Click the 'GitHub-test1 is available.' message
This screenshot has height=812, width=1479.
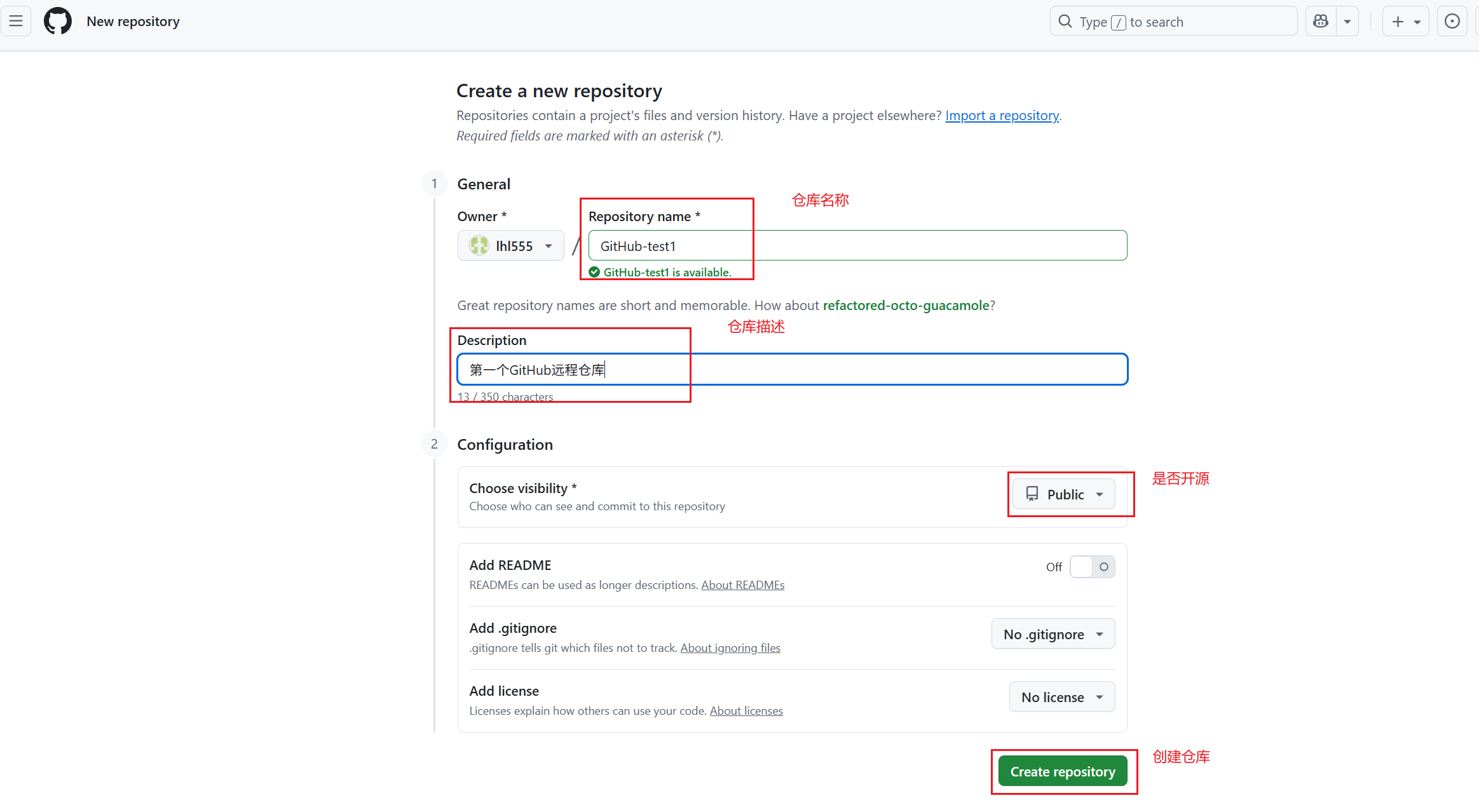pyautogui.click(x=667, y=273)
